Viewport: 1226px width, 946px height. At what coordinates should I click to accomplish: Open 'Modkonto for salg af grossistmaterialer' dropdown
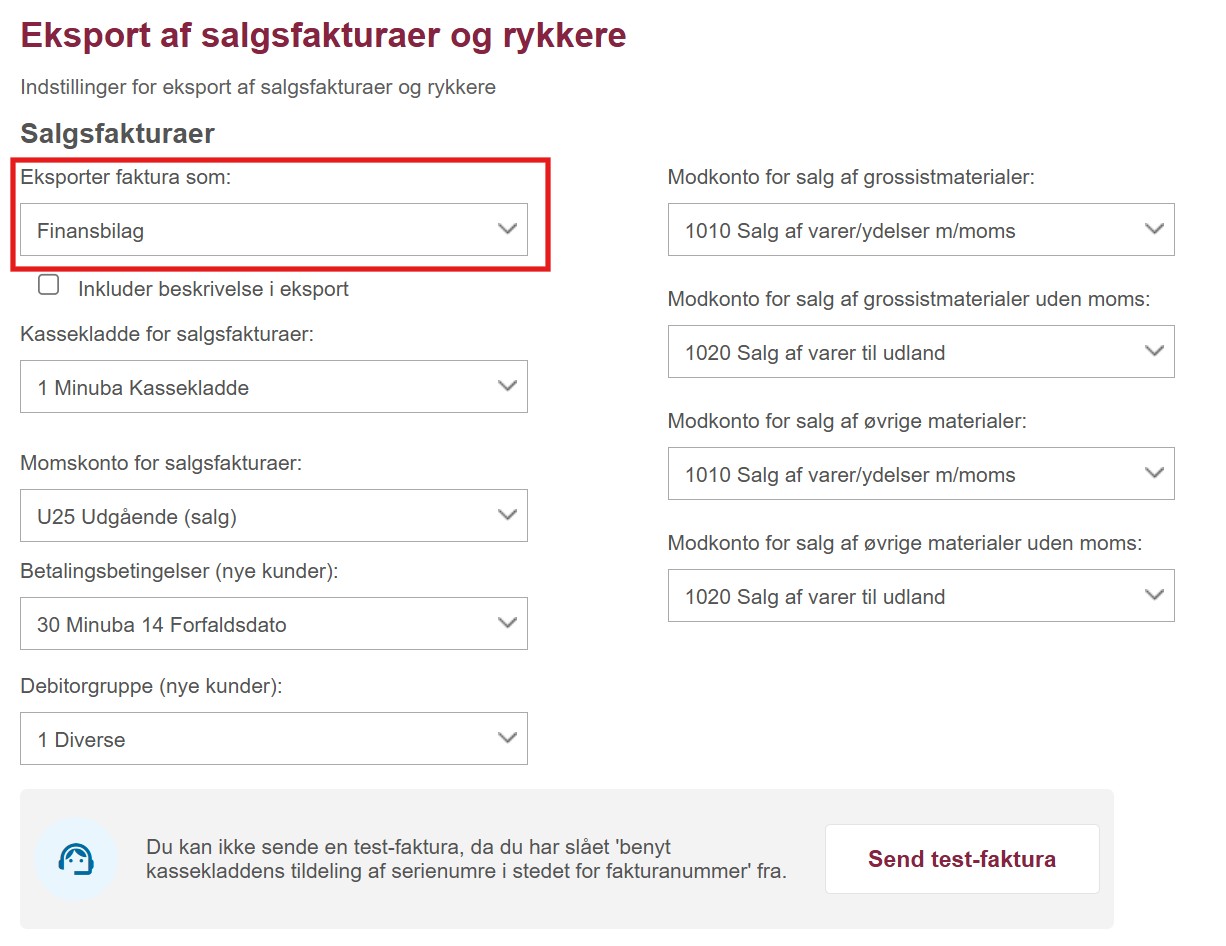pos(920,230)
